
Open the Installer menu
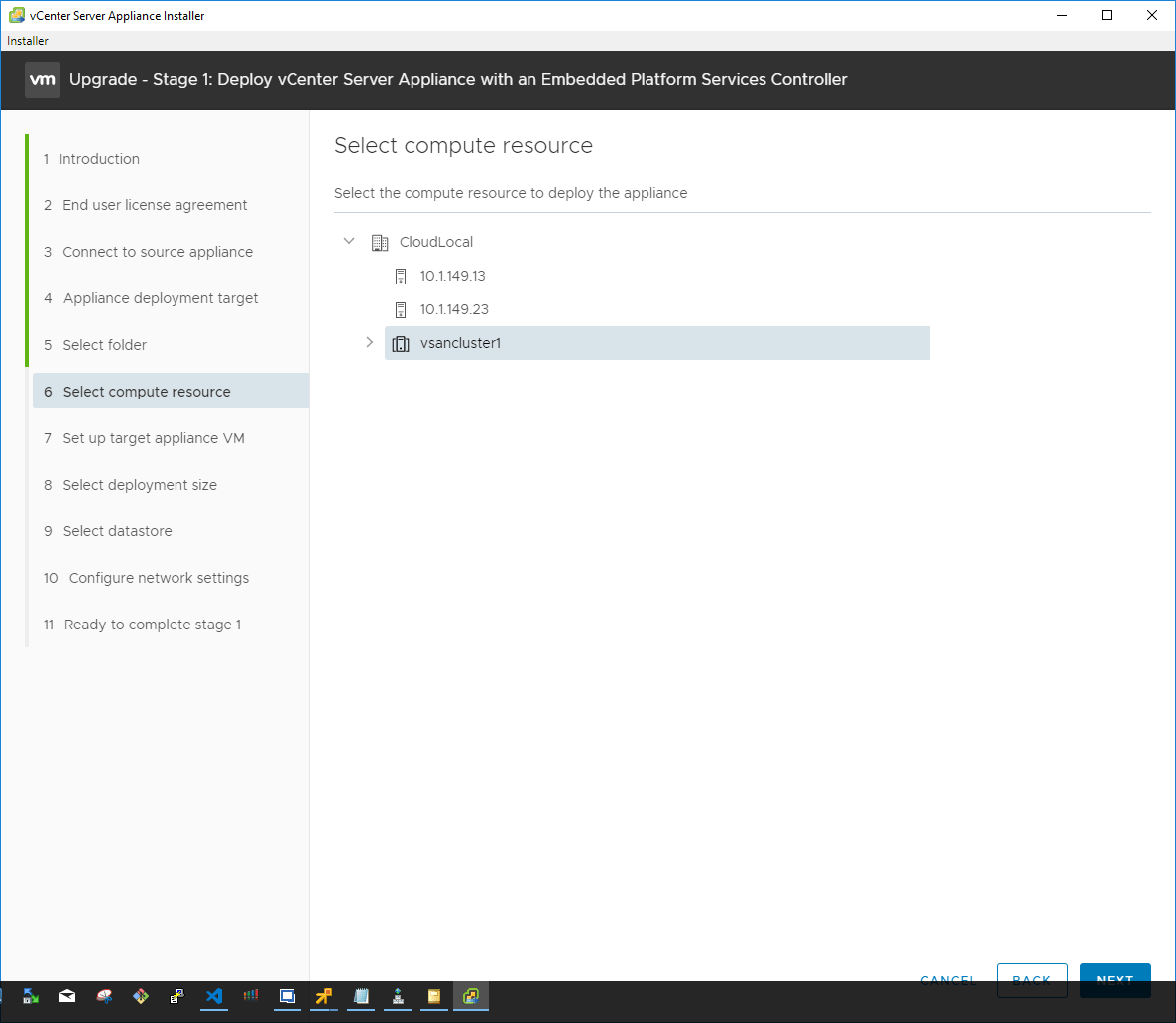coord(28,41)
